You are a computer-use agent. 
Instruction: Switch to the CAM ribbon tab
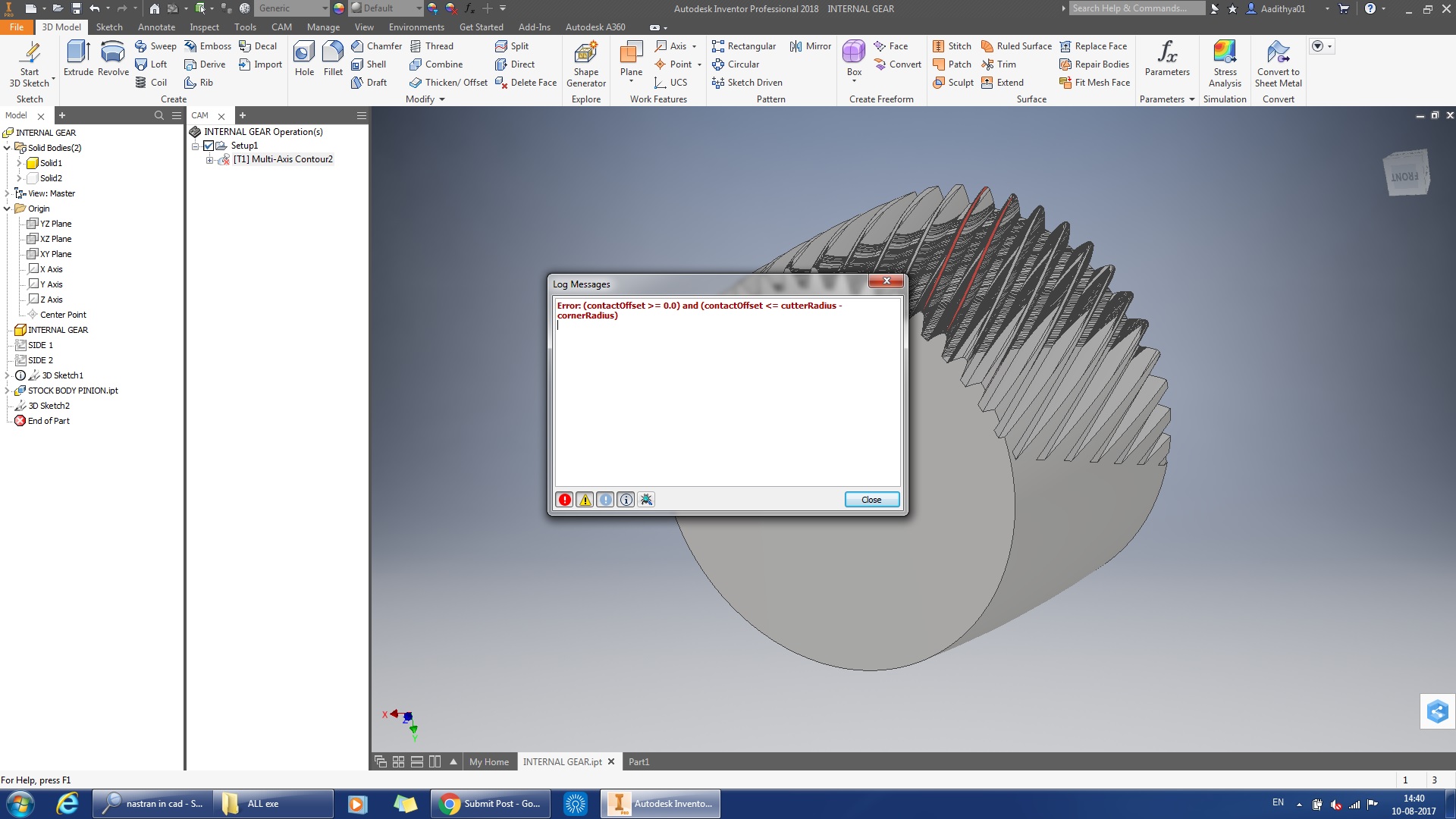(281, 27)
